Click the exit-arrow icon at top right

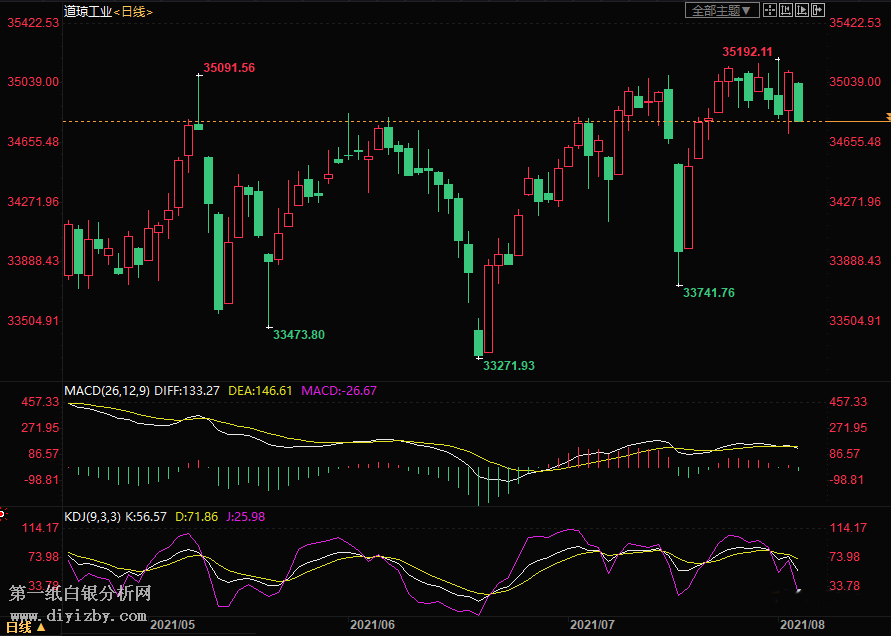pyautogui.click(x=818, y=10)
